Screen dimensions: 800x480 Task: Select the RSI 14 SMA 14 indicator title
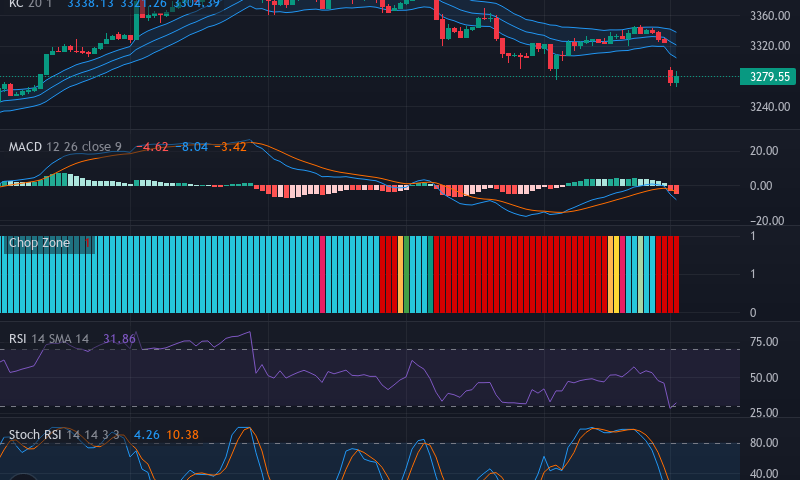pos(49,339)
